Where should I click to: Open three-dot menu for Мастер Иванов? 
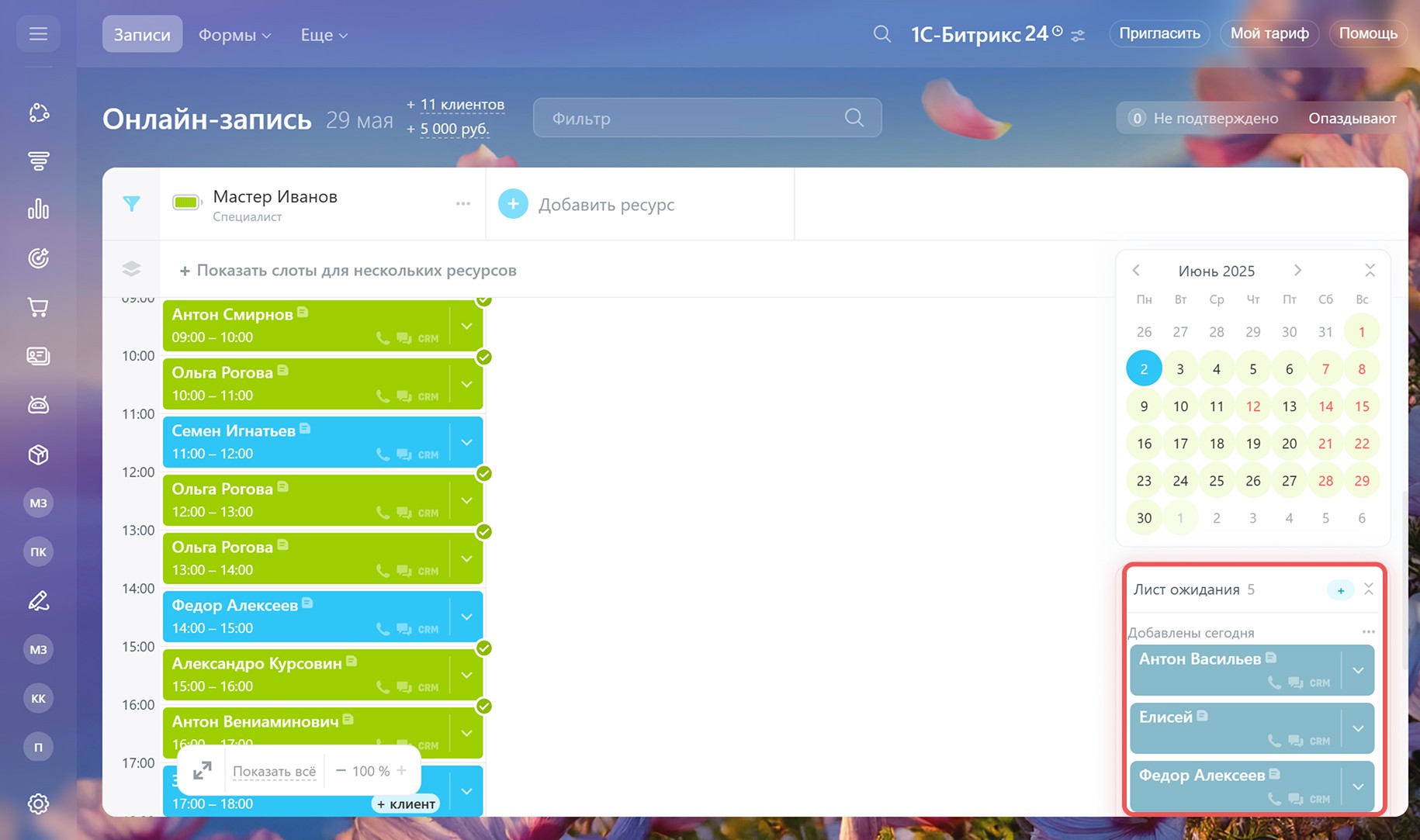(x=463, y=203)
